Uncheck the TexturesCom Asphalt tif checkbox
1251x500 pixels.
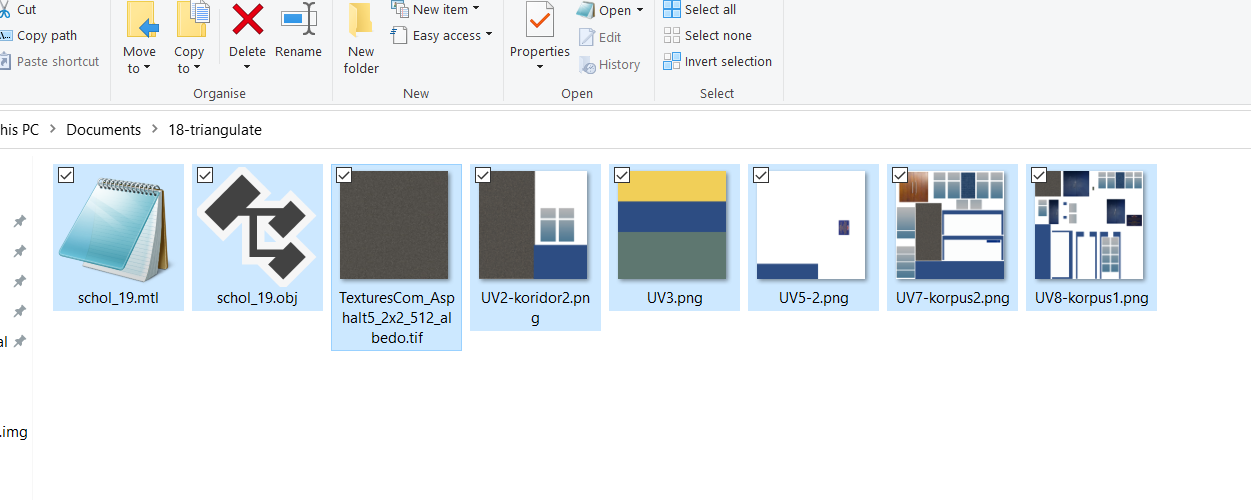point(344,175)
